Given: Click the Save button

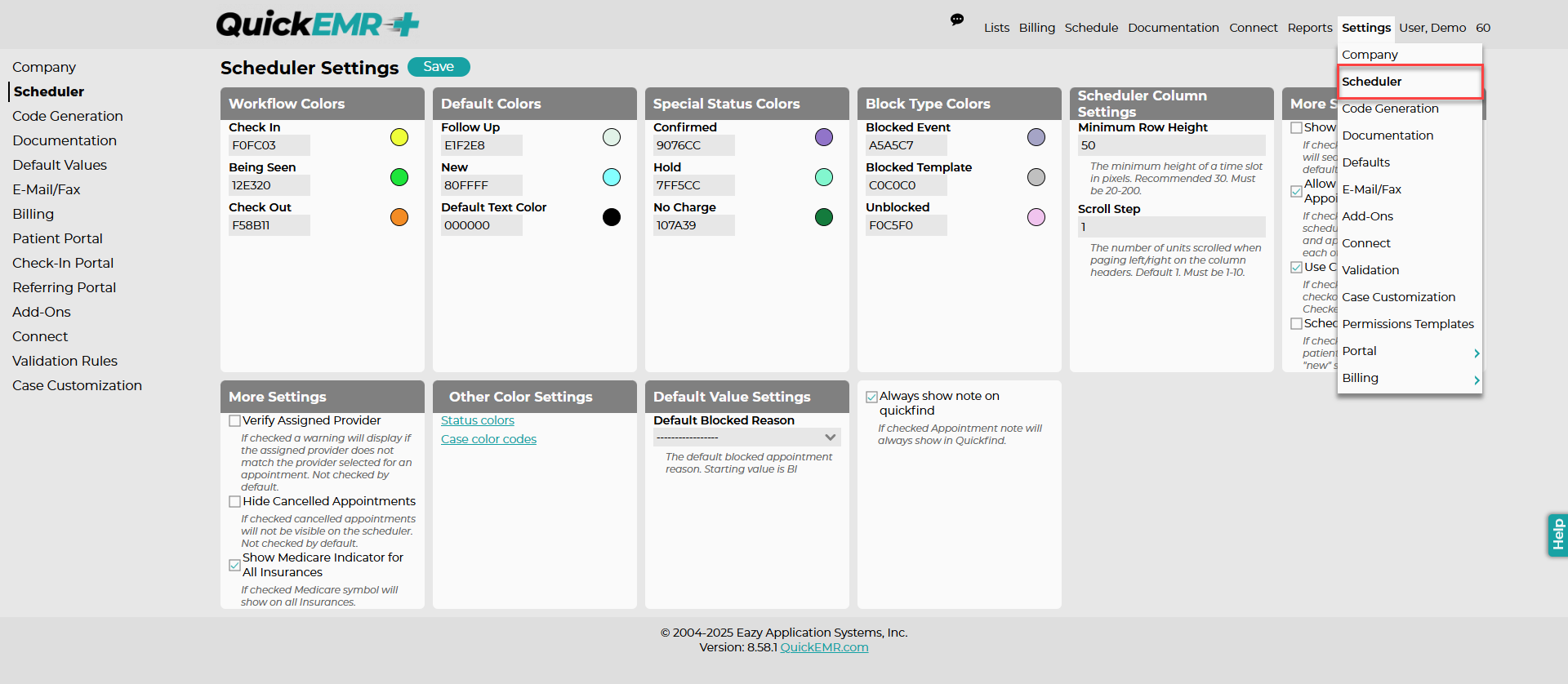Looking at the screenshot, I should (x=439, y=67).
